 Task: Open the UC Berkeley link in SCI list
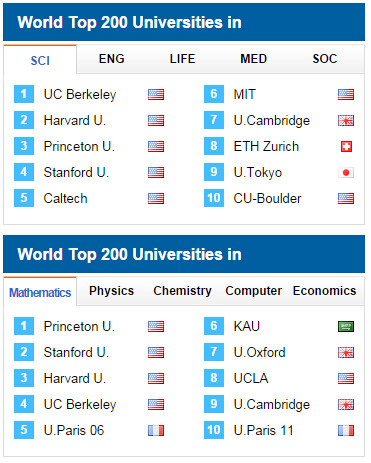[80, 95]
